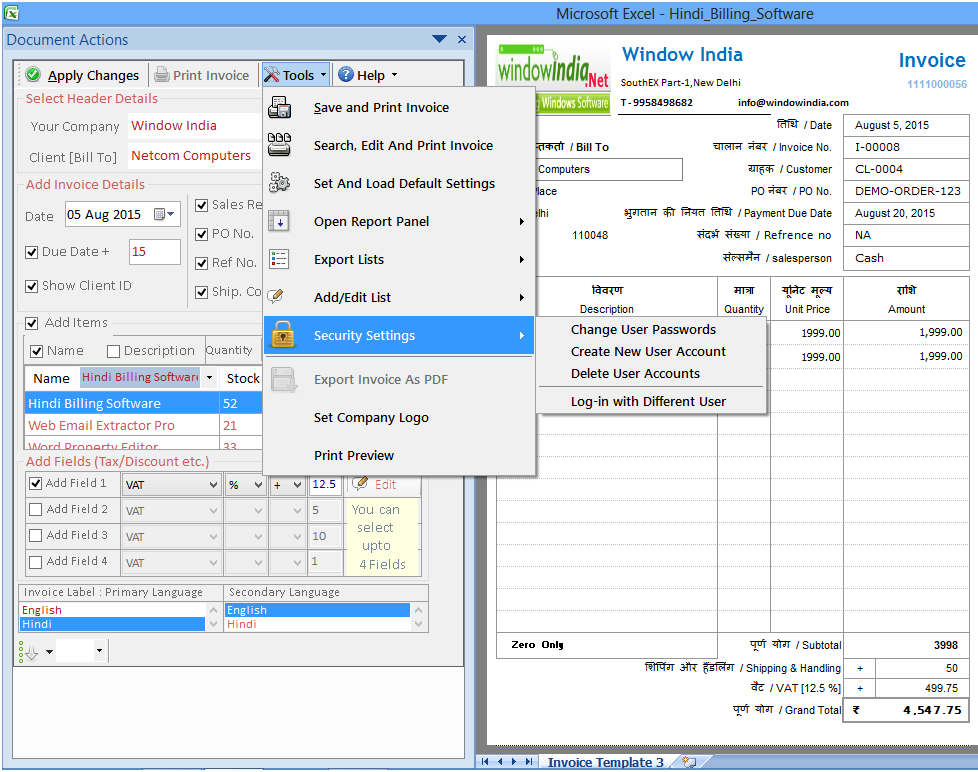Go to next sheet navigation arrow
The width and height of the screenshot is (978, 772).
pyautogui.click(x=514, y=761)
